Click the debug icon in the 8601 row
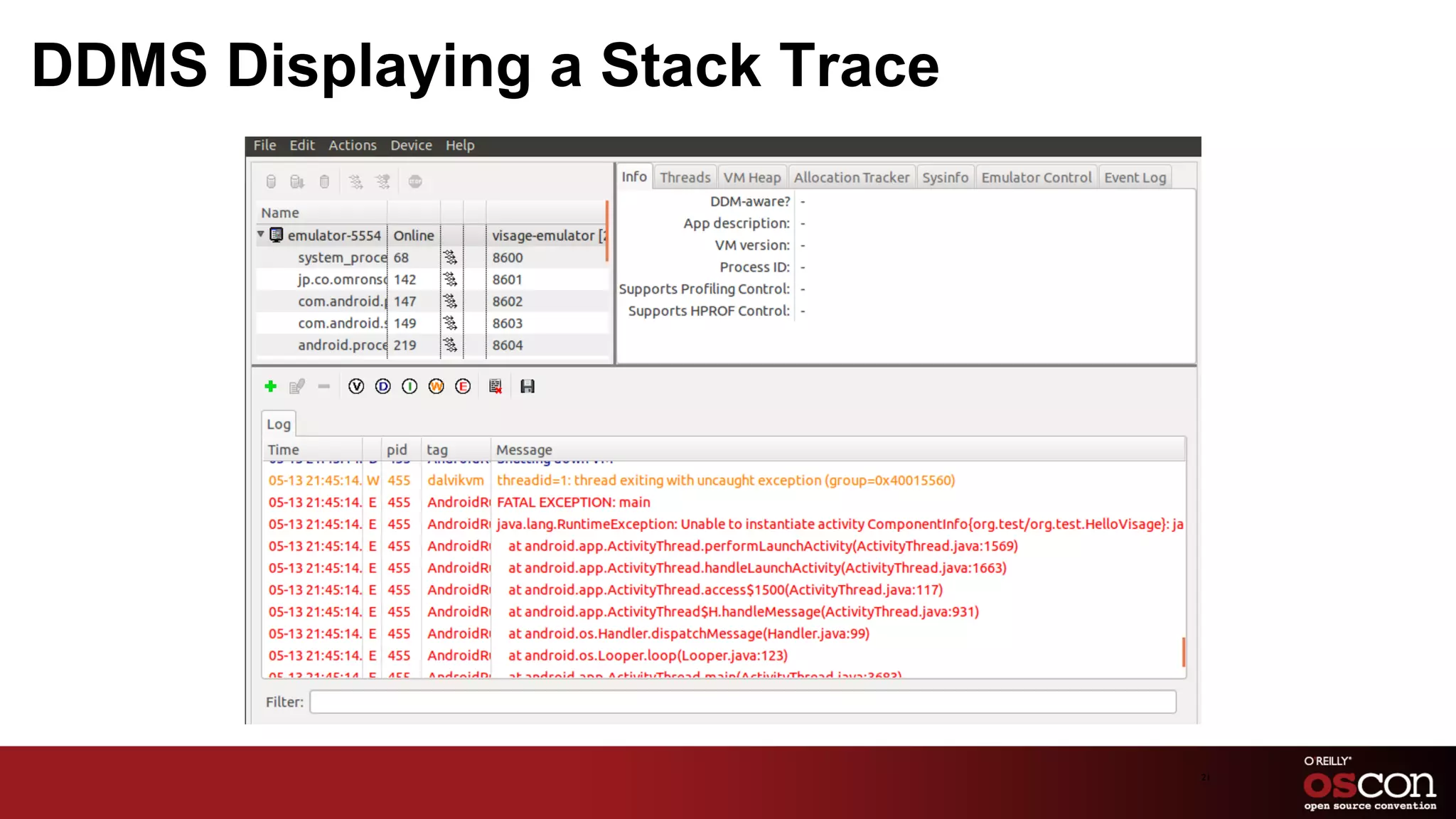Viewport: 1456px width, 819px height. click(x=450, y=279)
